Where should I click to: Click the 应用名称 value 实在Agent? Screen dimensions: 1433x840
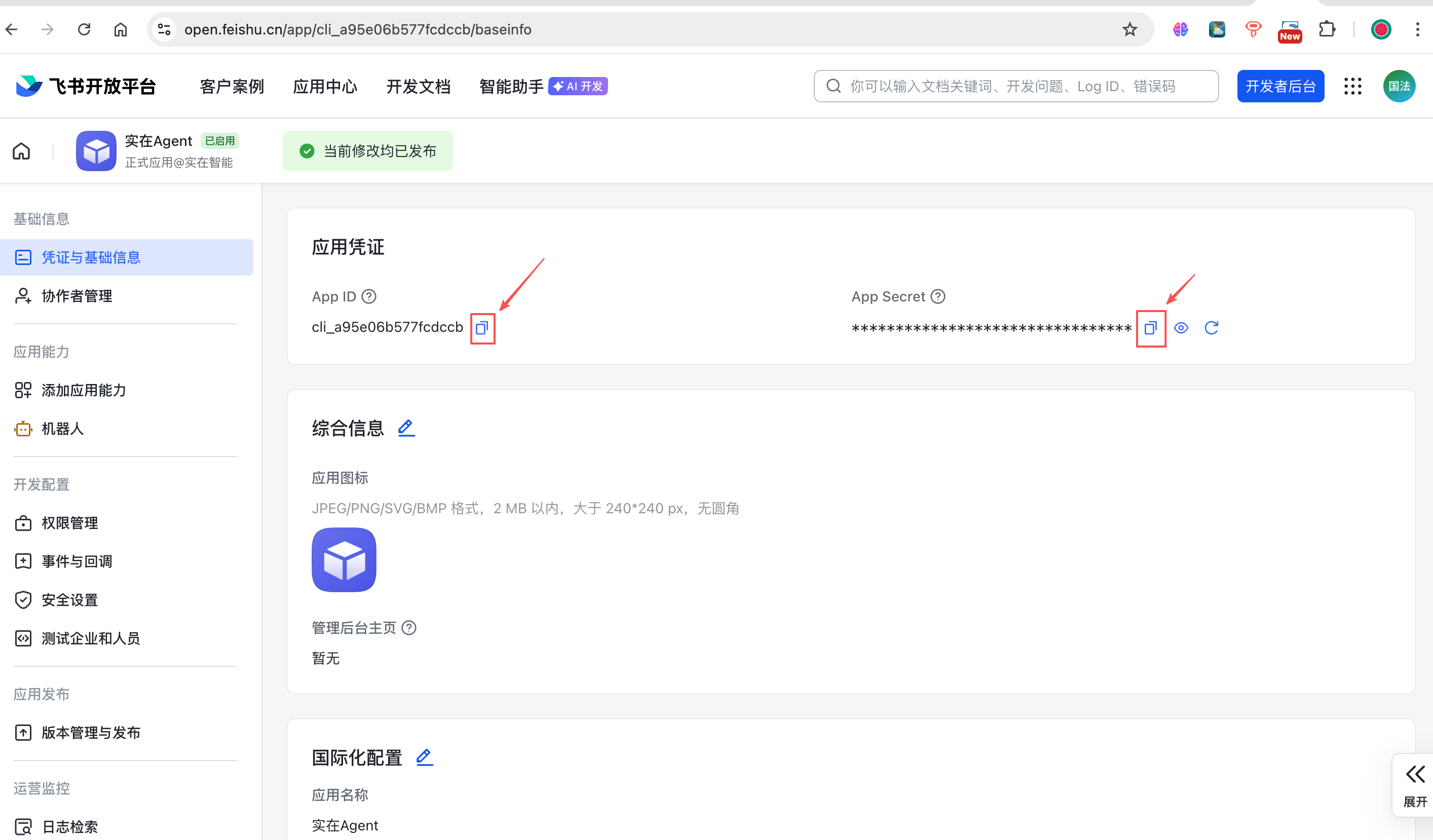click(345, 825)
